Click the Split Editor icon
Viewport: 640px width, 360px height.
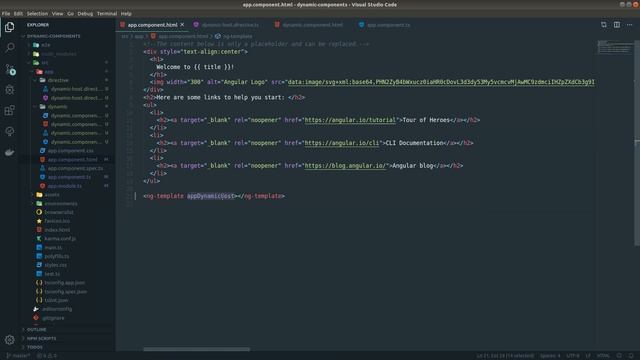pyautogui.click(x=617, y=25)
